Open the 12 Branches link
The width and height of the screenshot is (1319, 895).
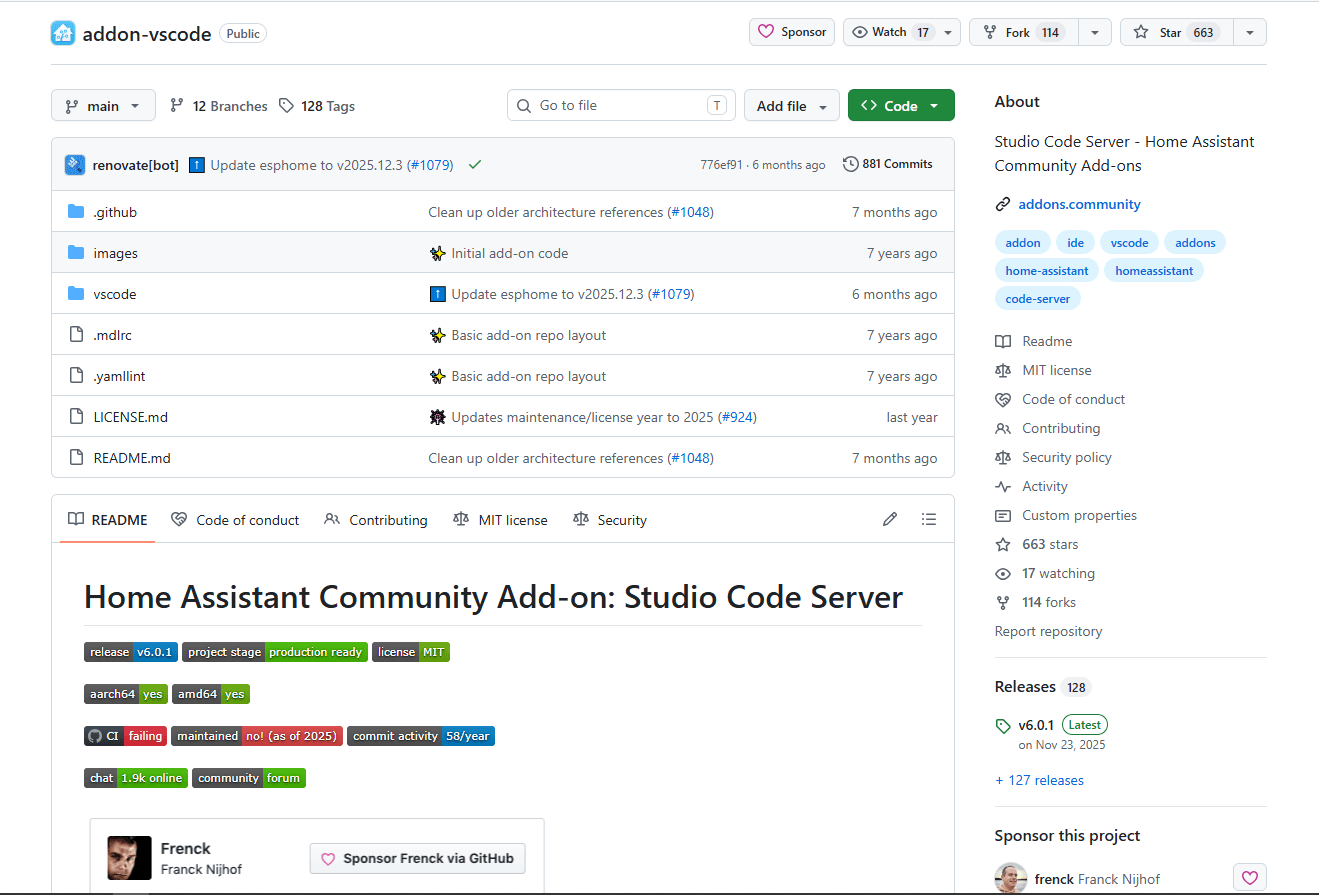219,106
